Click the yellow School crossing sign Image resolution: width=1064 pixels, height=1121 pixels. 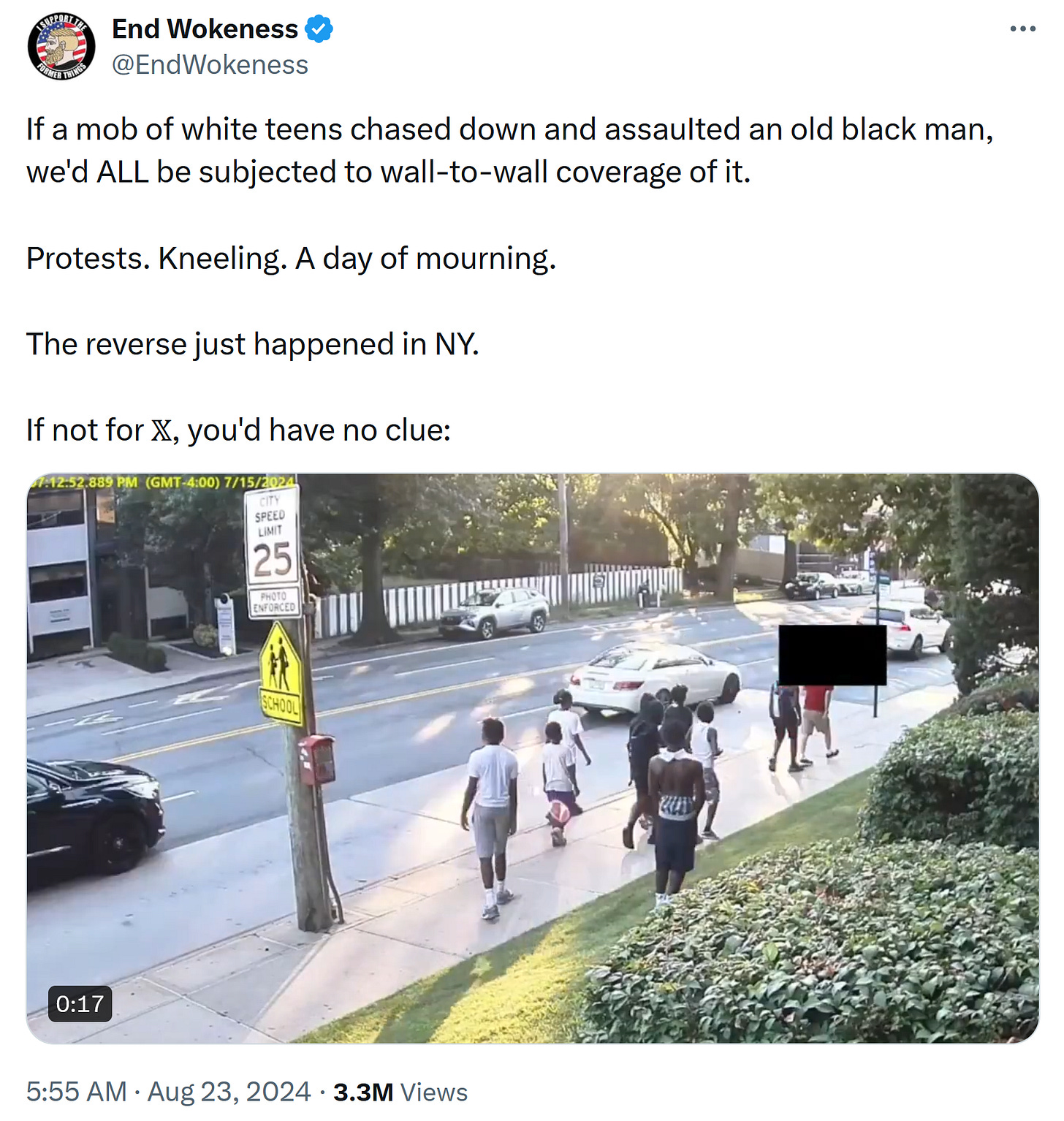pyautogui.click(x=281, y=673)
